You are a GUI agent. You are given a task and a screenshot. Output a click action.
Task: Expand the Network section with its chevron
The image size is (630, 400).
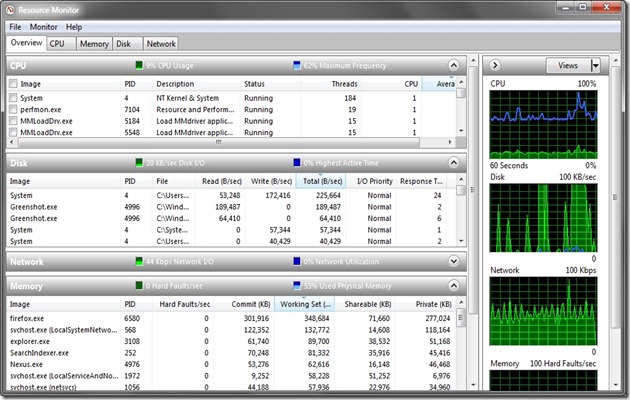coord(453,261)
